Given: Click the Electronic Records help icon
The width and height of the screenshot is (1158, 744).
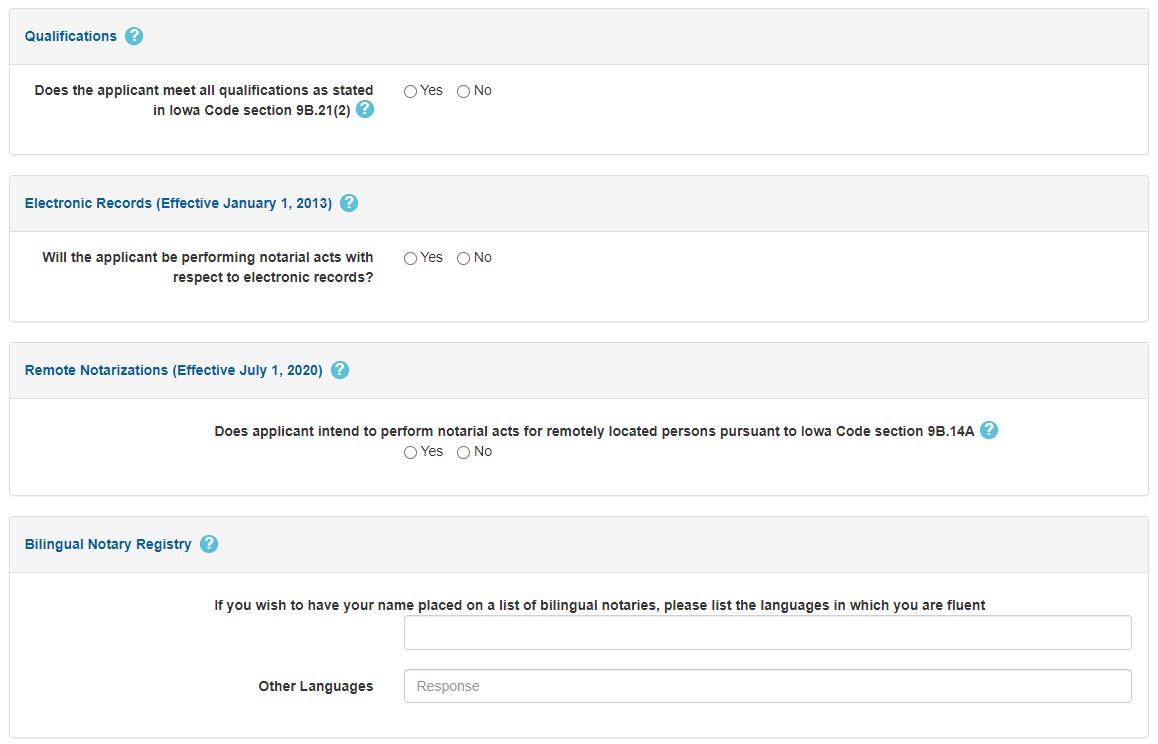Looking at the screenshot, I should (x=349, y=203).
